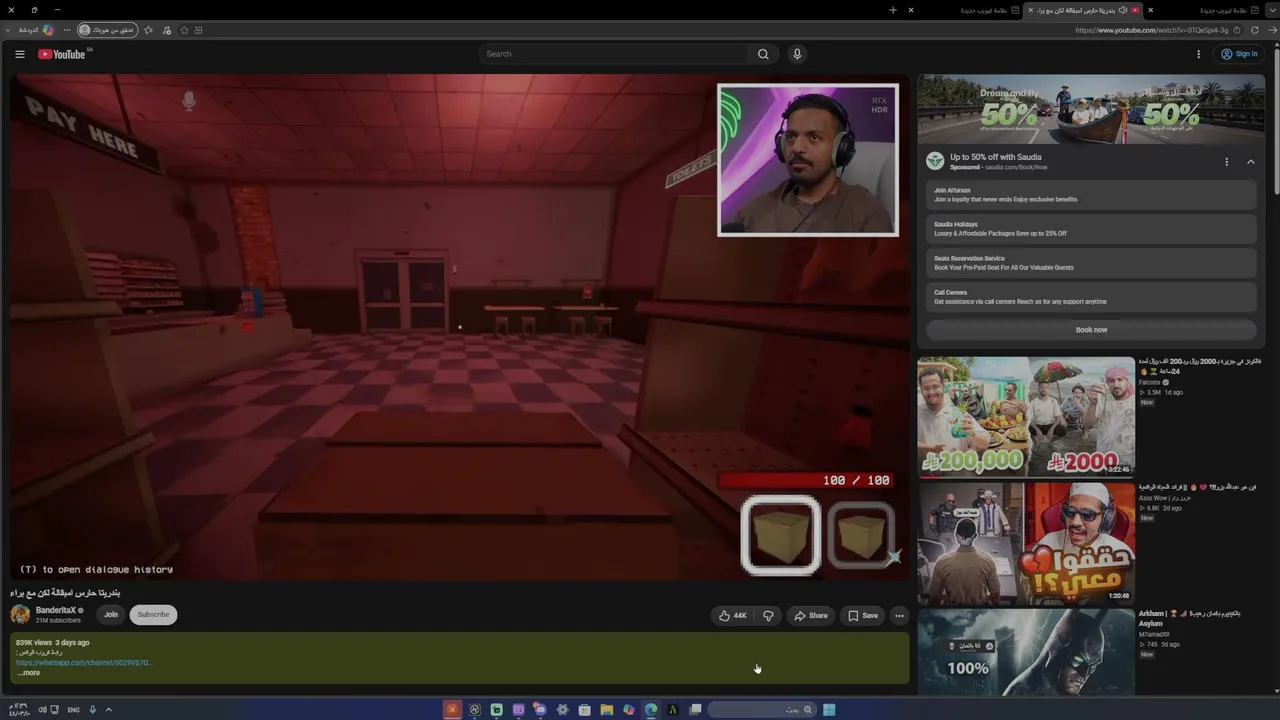Click the search magnifier button
The image size is (1280, 720).
[763, 54]
